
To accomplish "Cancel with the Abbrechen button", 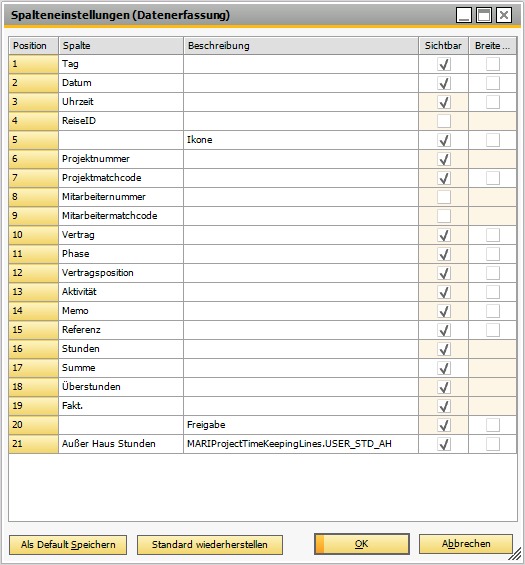I will pyautogui.click(x=466, y=544).
